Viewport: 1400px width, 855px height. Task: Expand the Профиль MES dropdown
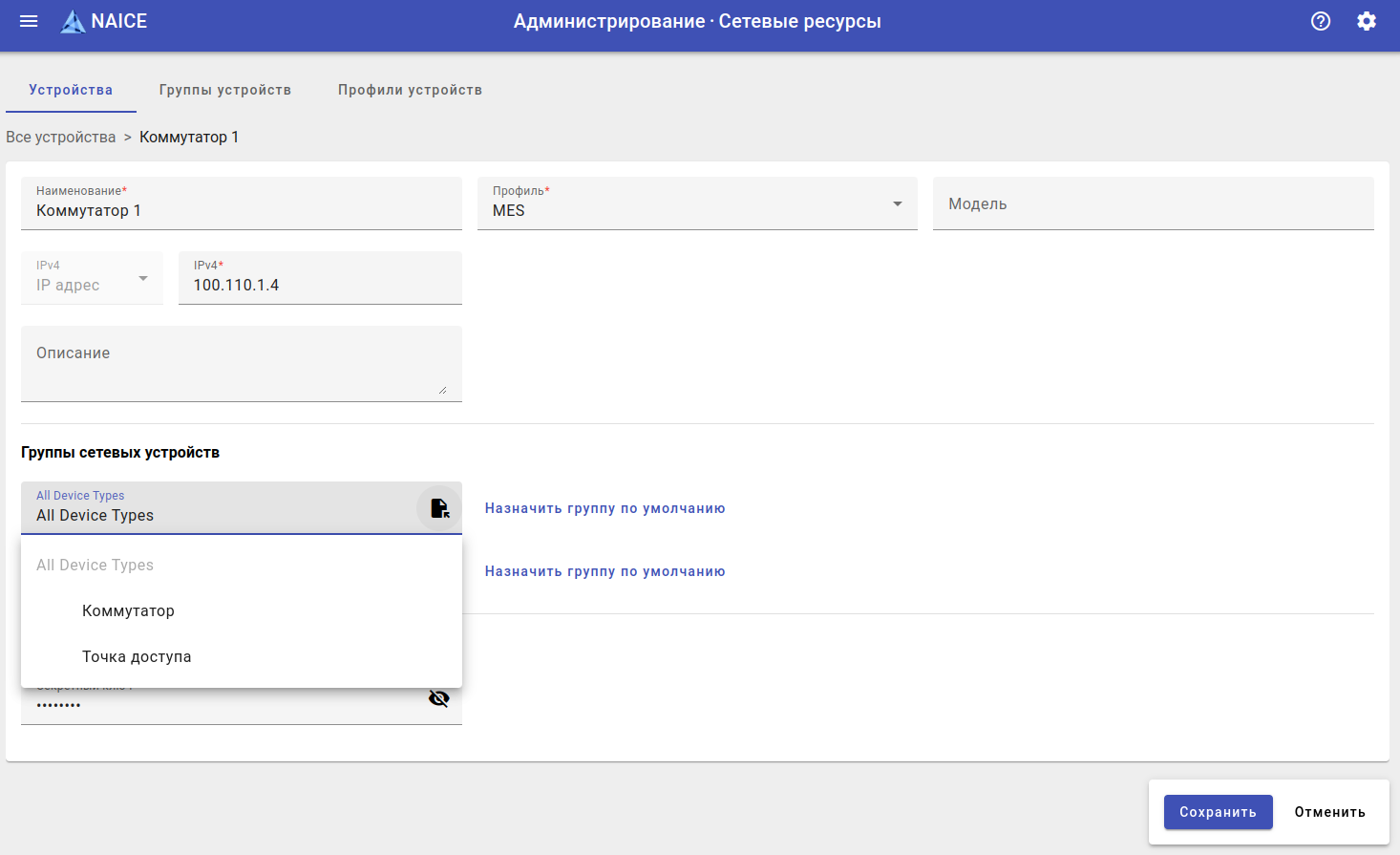coord(897,203)
